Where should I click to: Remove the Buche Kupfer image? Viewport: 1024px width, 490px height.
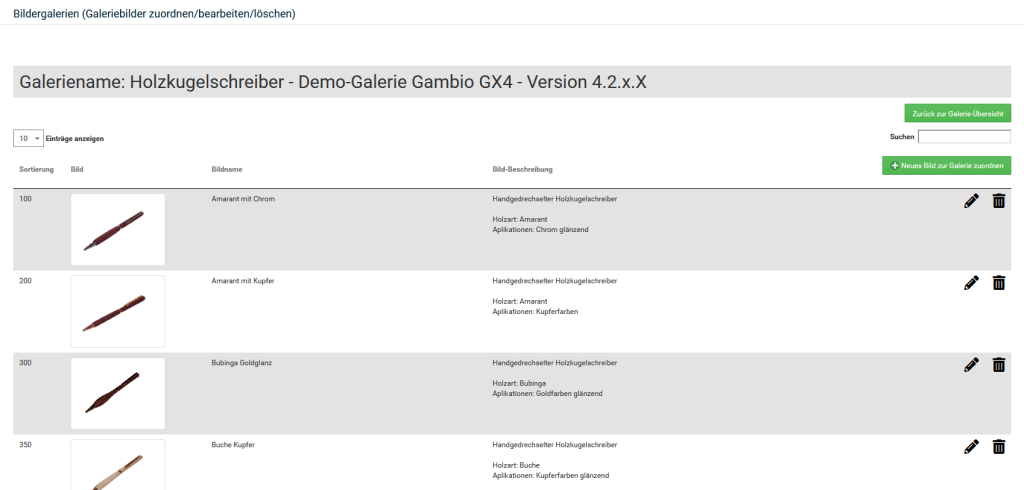coord(998,447)
